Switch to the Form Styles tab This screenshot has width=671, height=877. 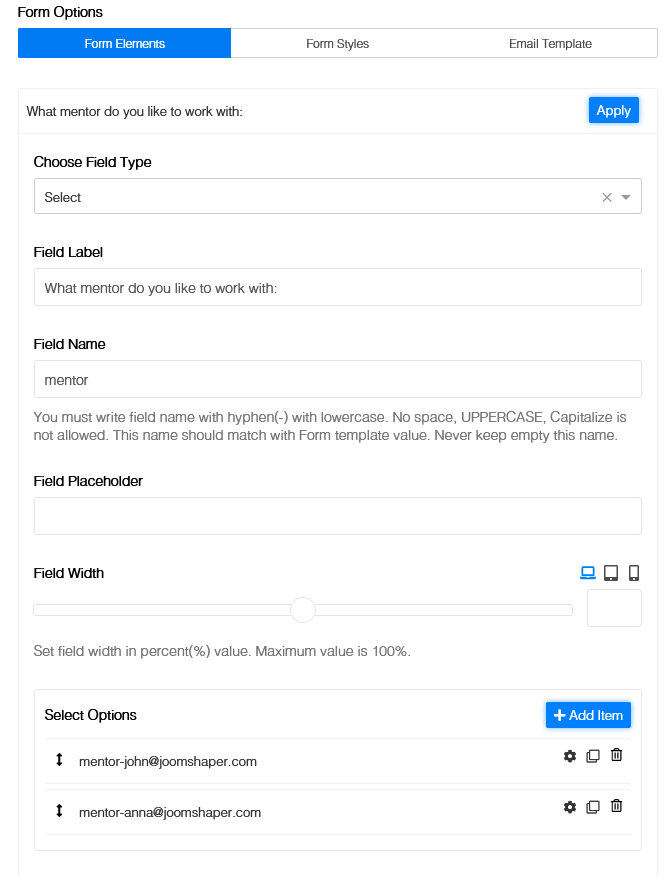point(337,44)
